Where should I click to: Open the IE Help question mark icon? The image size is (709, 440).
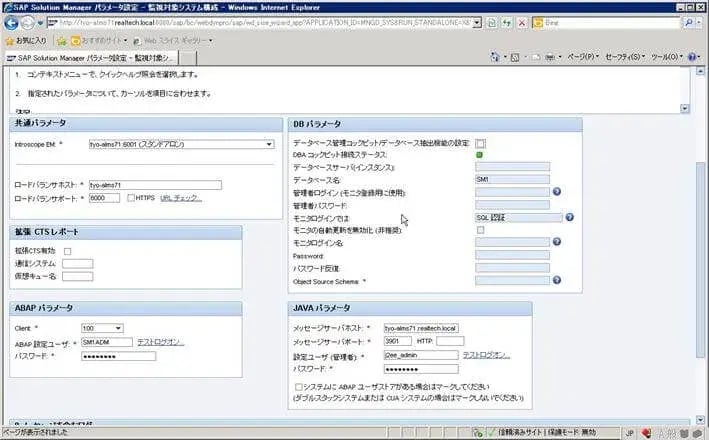pos(692,57)
